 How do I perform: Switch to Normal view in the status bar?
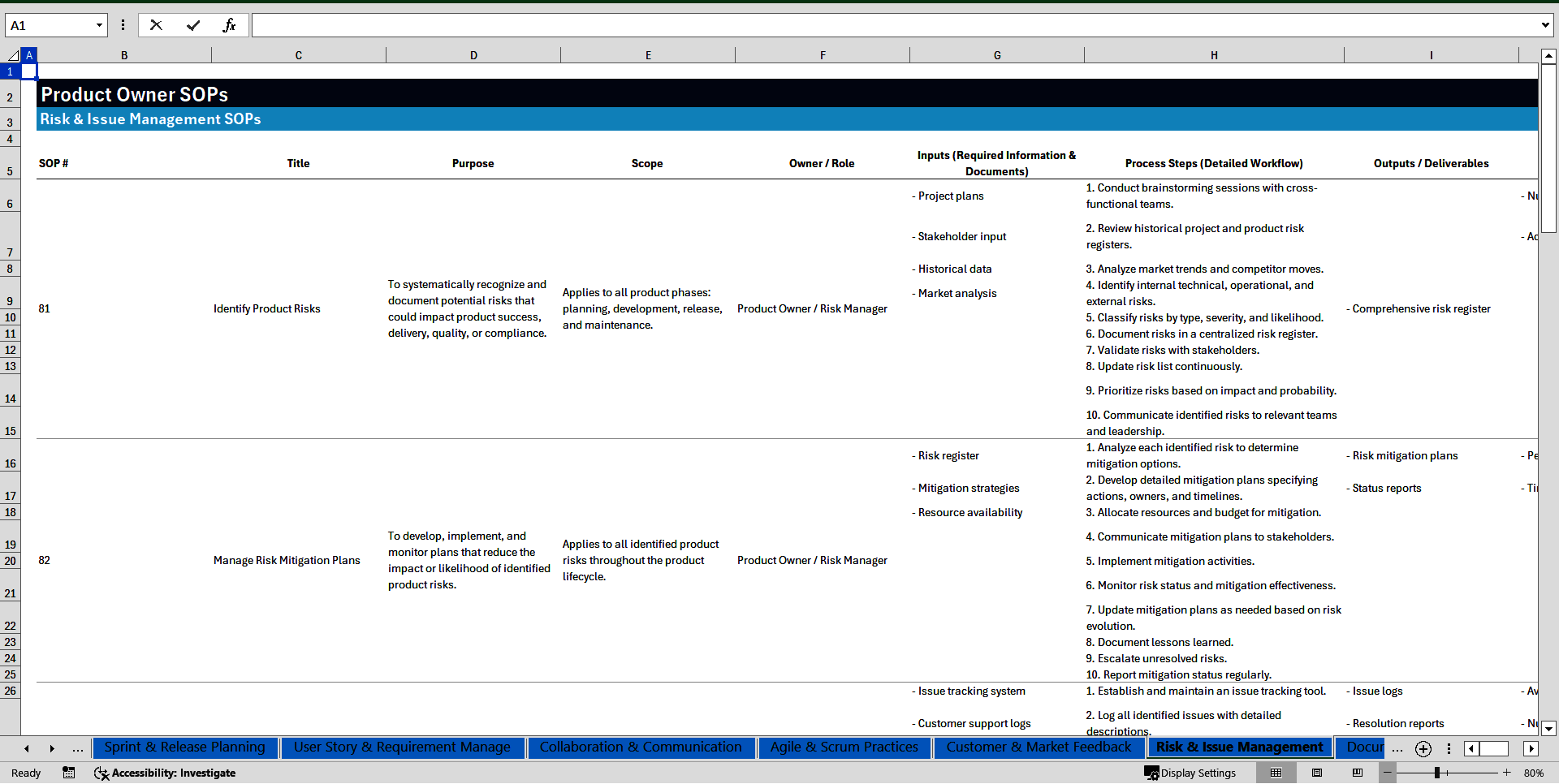click(1276, 773)
